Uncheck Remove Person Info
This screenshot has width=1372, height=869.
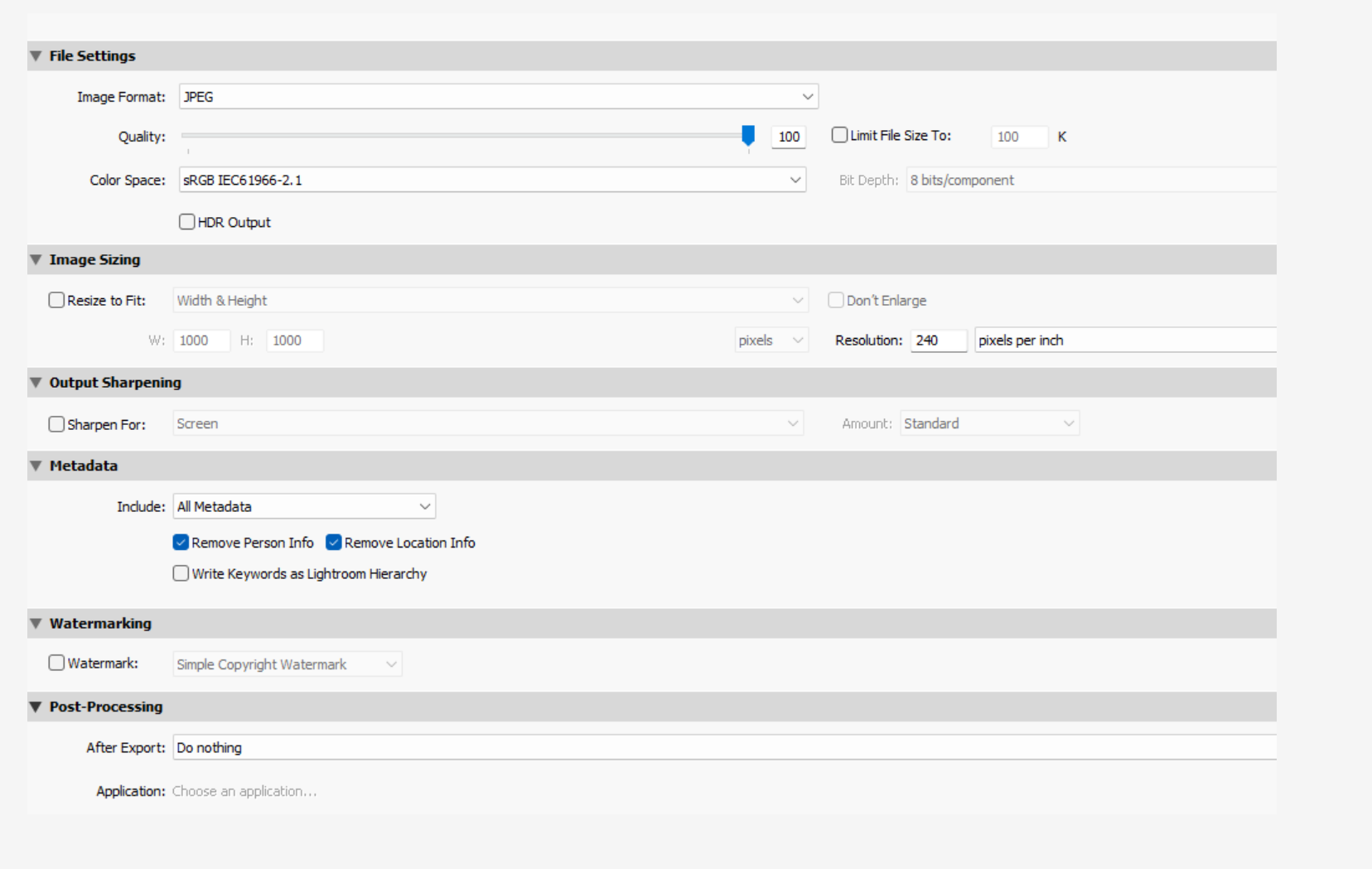[181, 543]
